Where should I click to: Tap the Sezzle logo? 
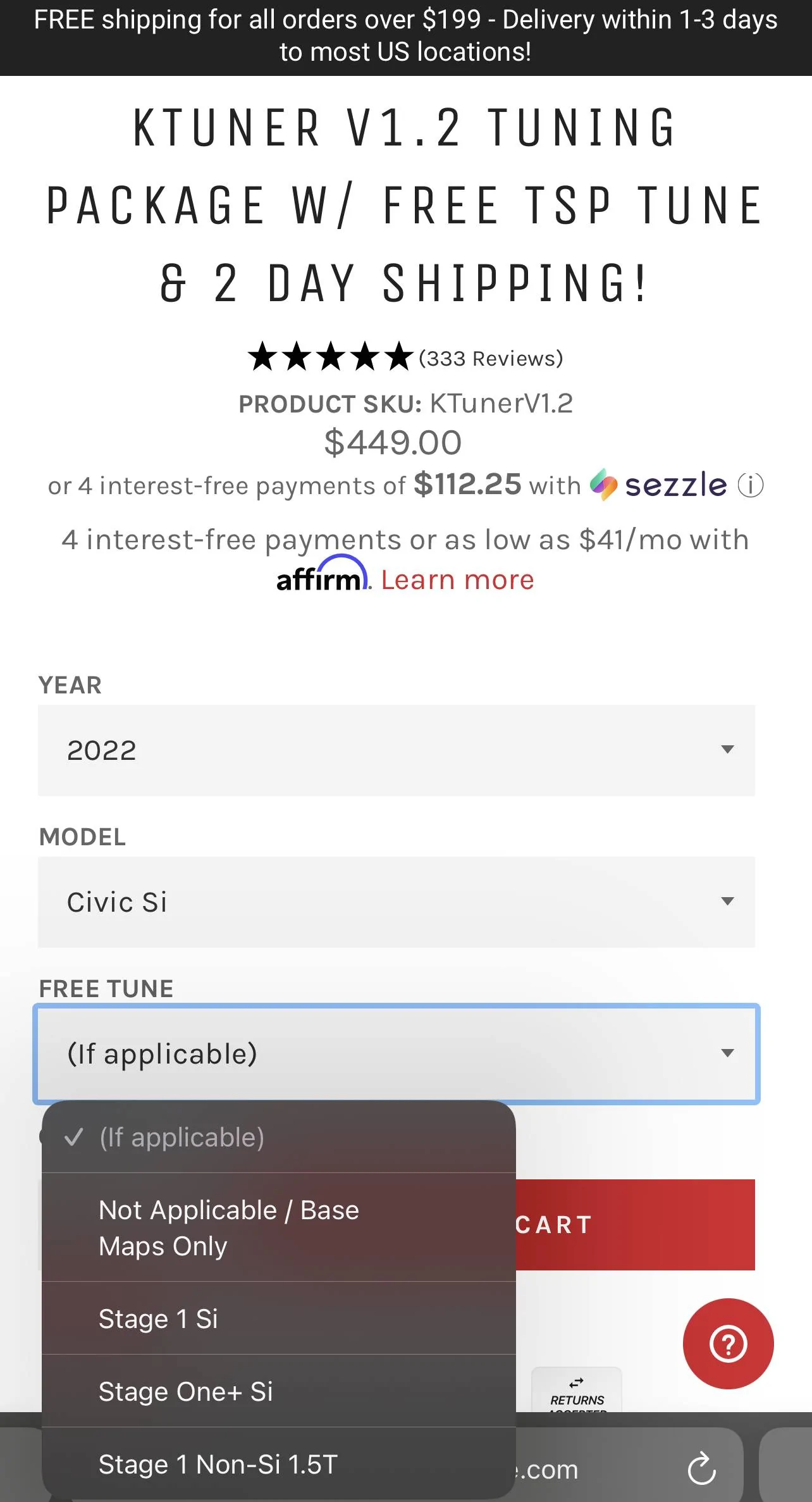pyautogui.click(x=658, y=485)
